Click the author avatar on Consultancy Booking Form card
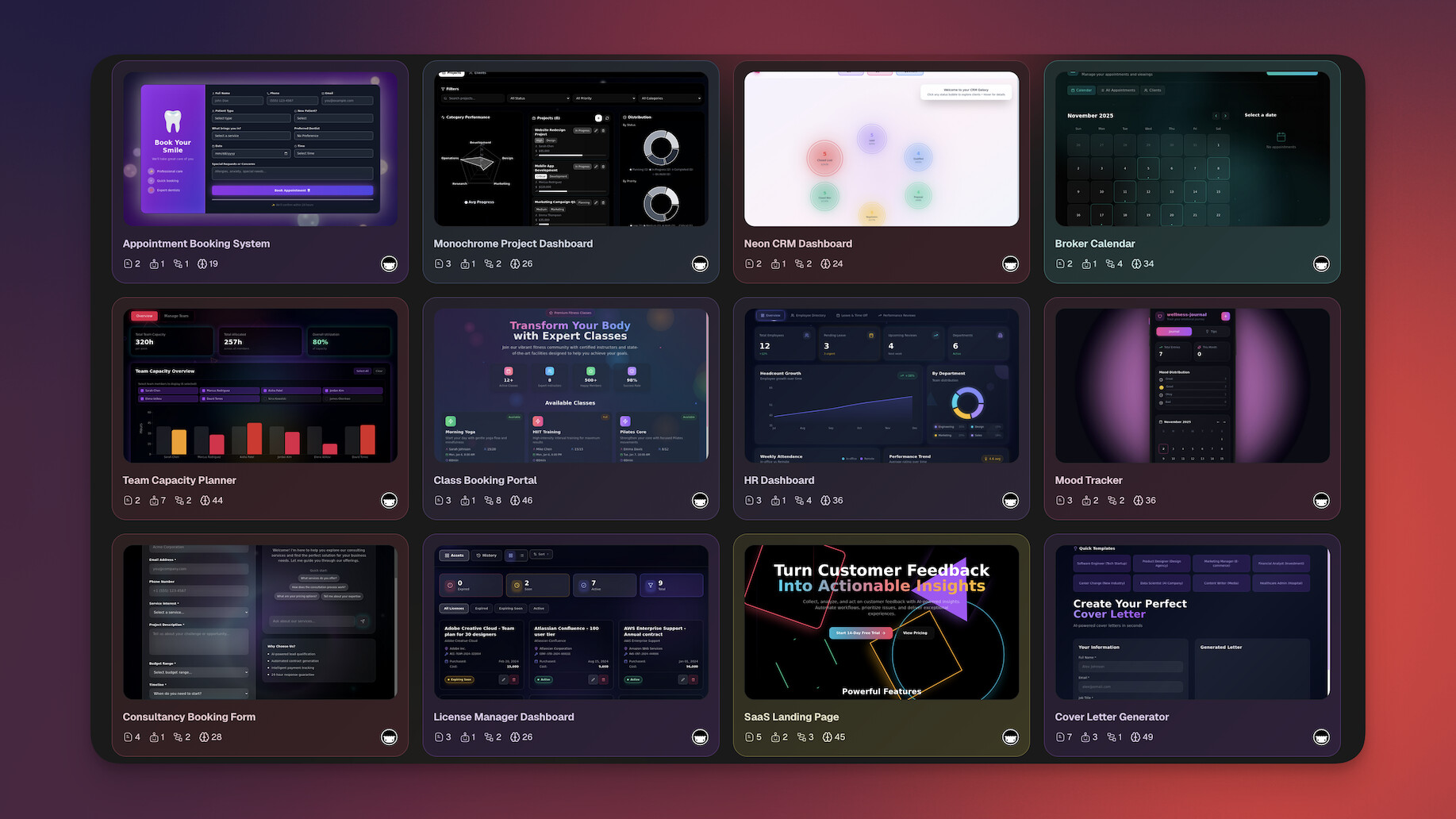Screen dimensions: 1456x819 [x=389, y=737]
